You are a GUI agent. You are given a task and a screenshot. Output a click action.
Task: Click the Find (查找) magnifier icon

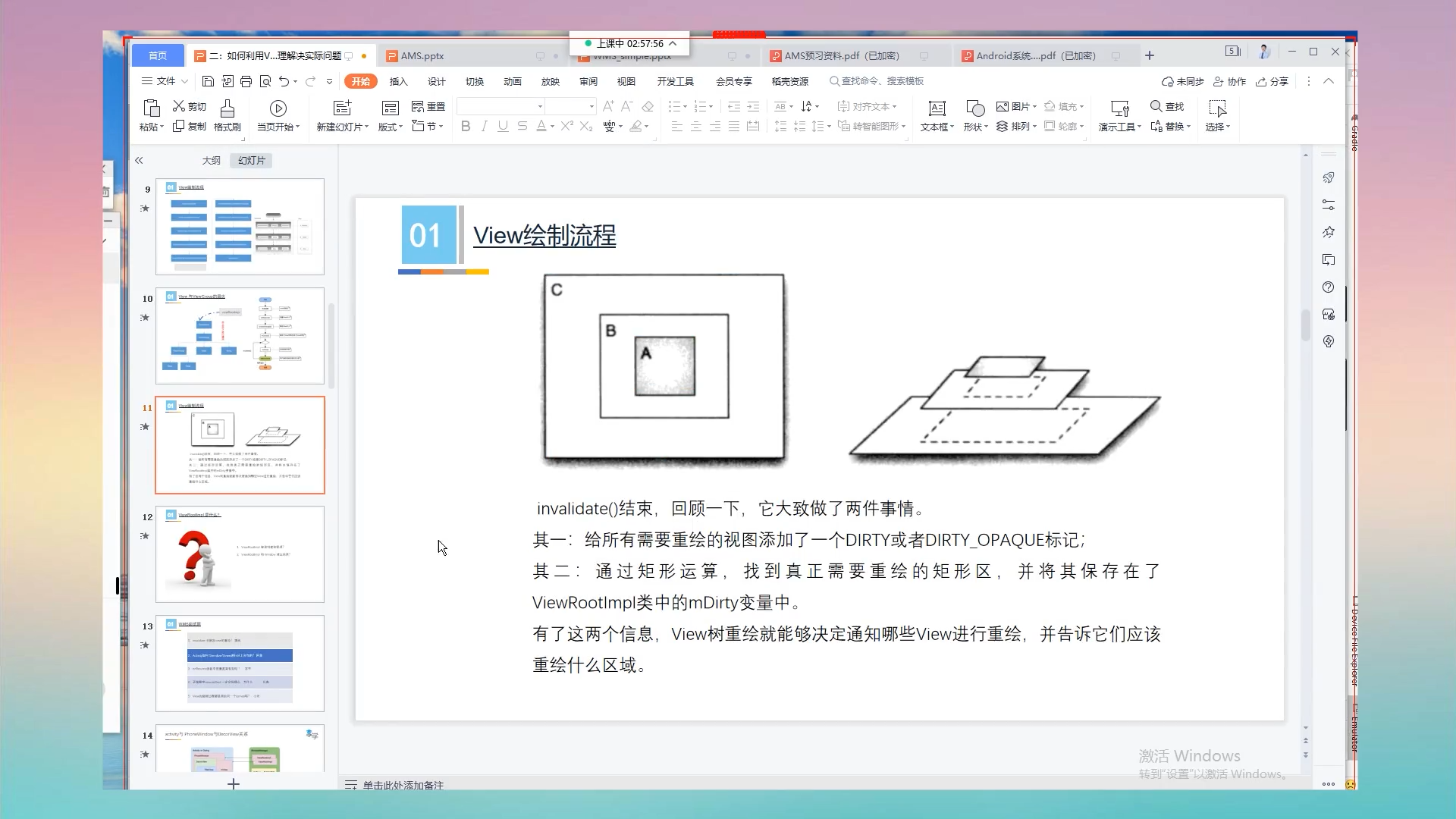pos(1156,106)
